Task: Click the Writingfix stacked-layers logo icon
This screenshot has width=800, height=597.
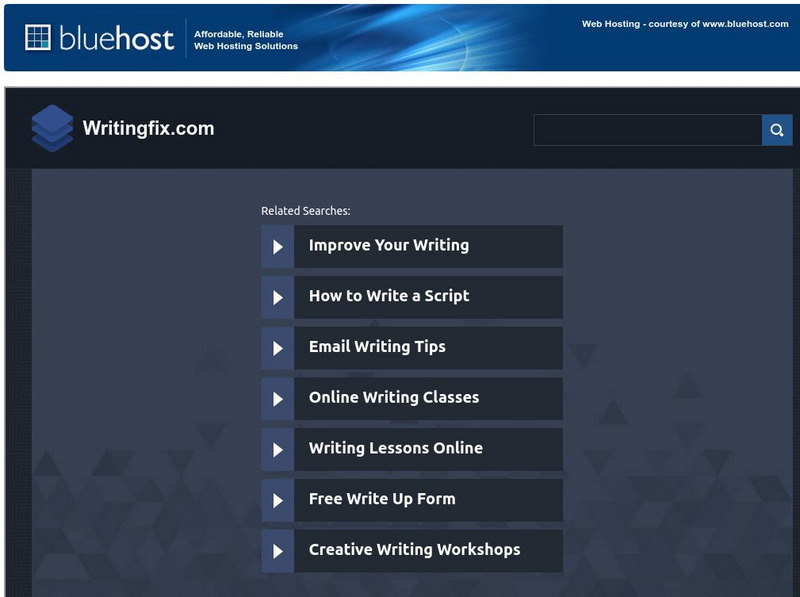Action: (x=53, y=129)
